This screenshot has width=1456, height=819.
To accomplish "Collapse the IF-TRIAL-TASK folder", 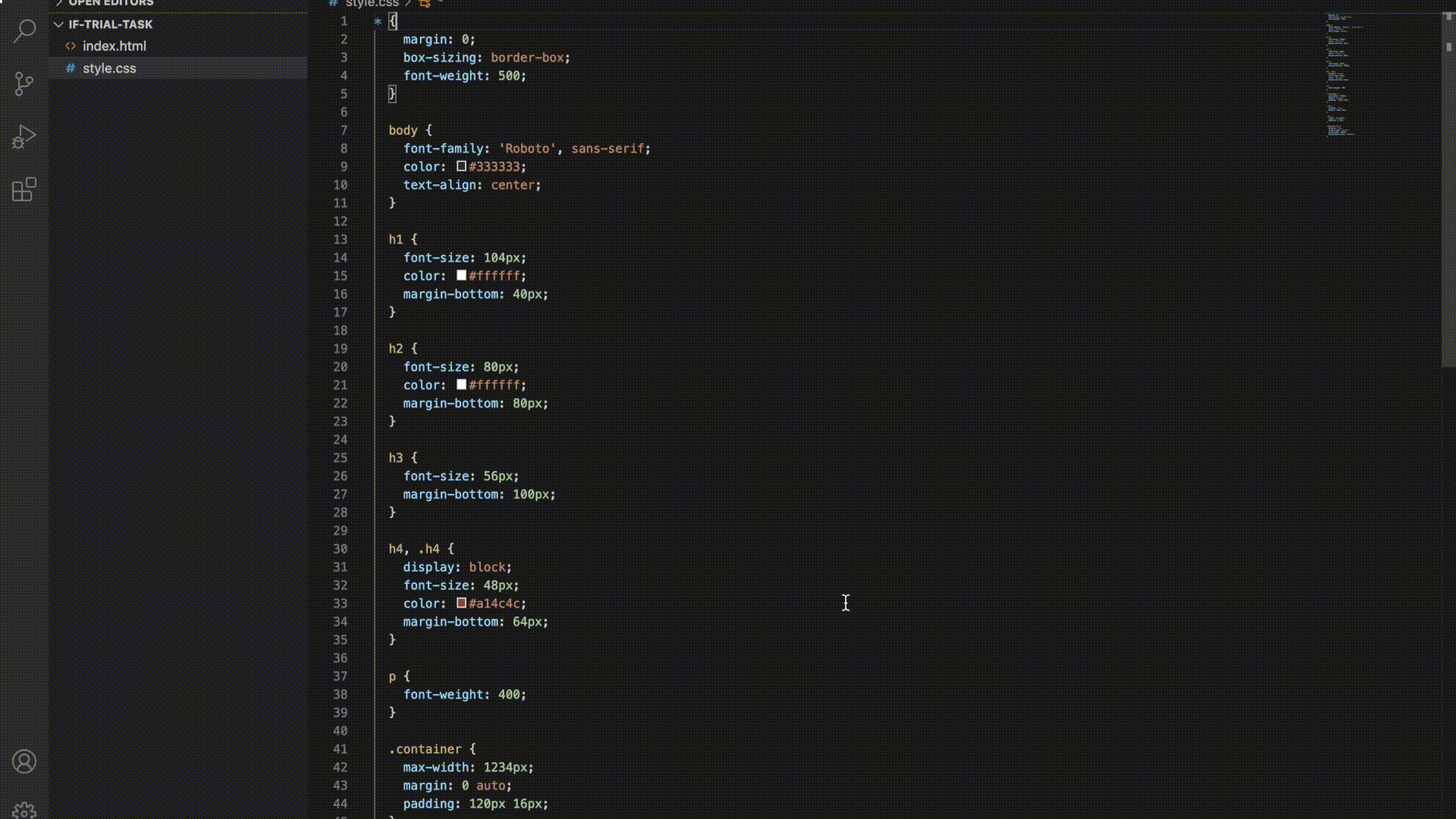I will pos(58,24).
